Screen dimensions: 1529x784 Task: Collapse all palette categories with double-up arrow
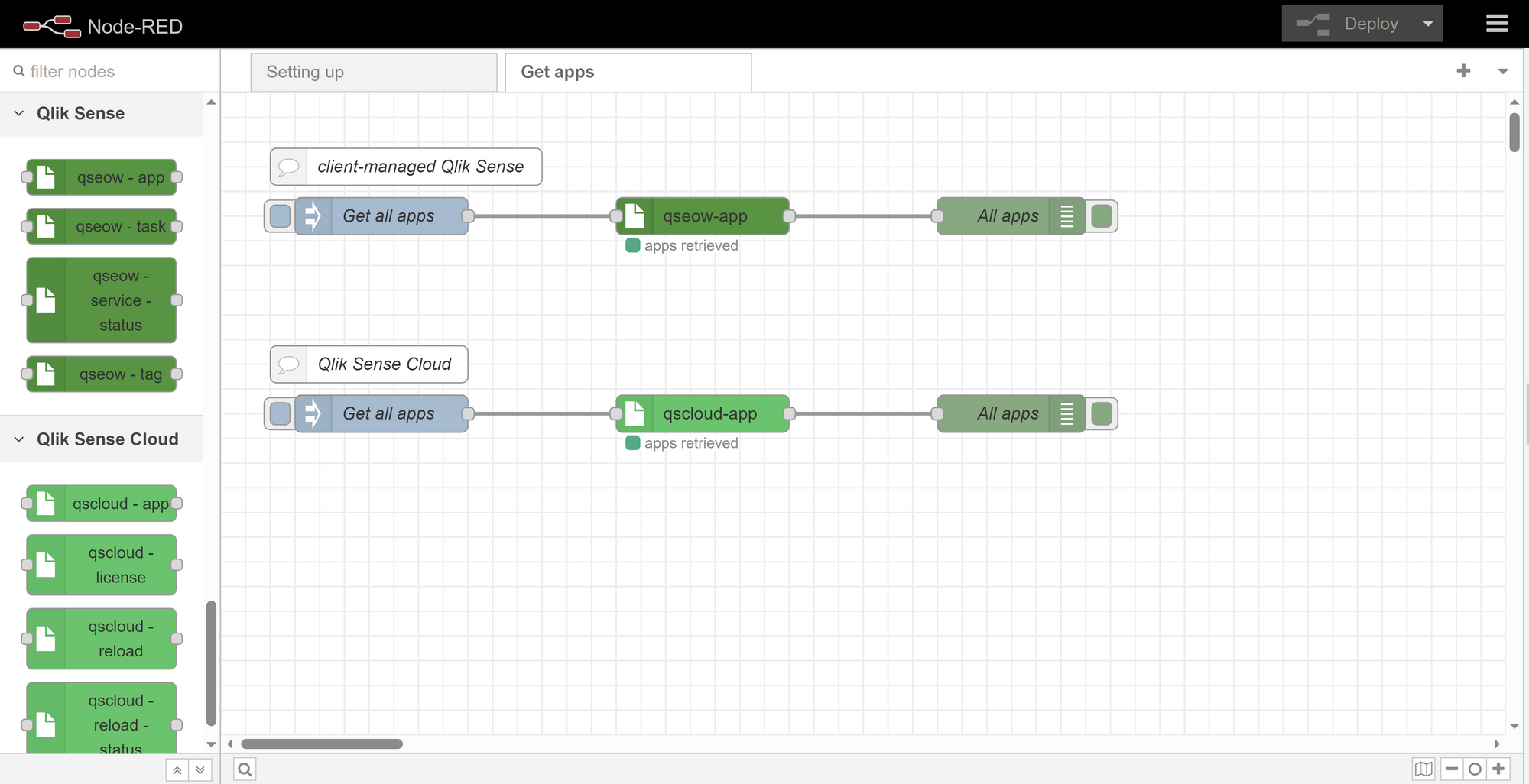click(177, 770)
